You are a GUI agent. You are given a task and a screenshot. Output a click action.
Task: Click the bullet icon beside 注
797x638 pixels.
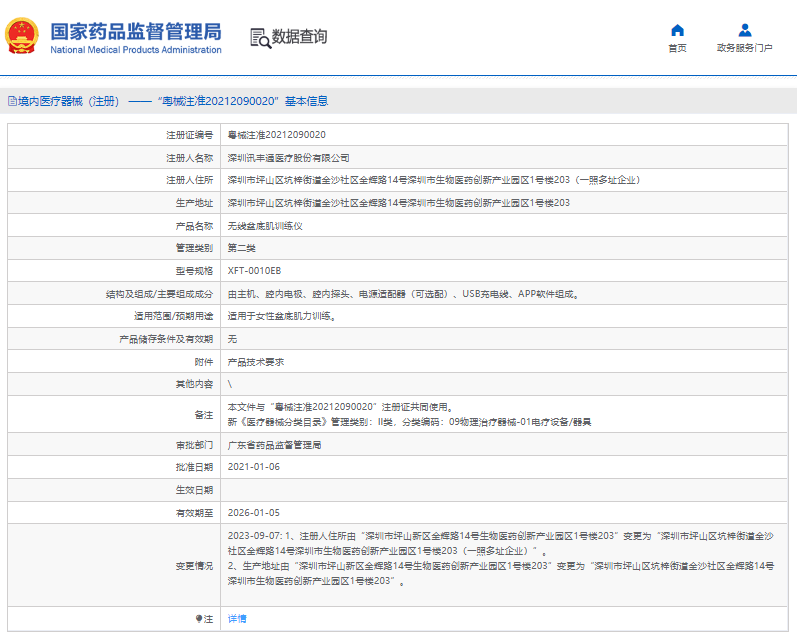coord(199,619)
